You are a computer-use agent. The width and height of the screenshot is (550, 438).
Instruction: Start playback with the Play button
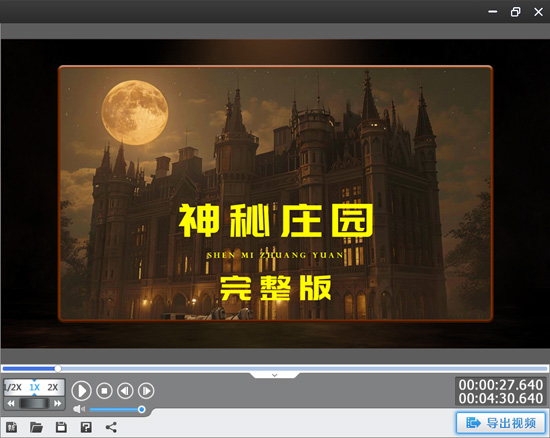tap(81, 391)
